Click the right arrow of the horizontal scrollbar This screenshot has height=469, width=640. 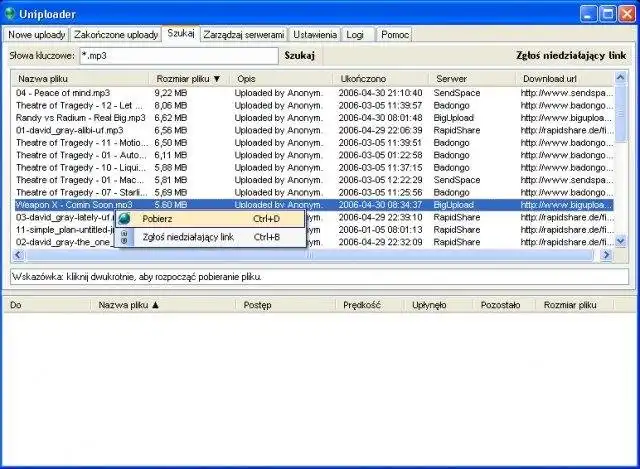point(607,255)
